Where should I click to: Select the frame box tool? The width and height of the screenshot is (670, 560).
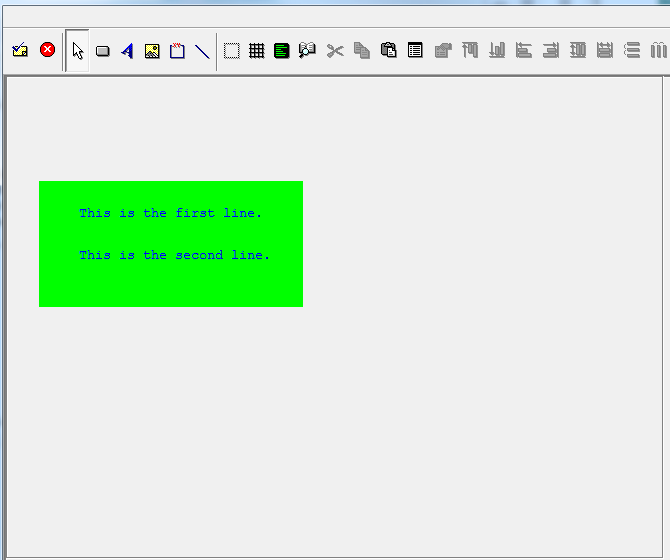point(177,51)
